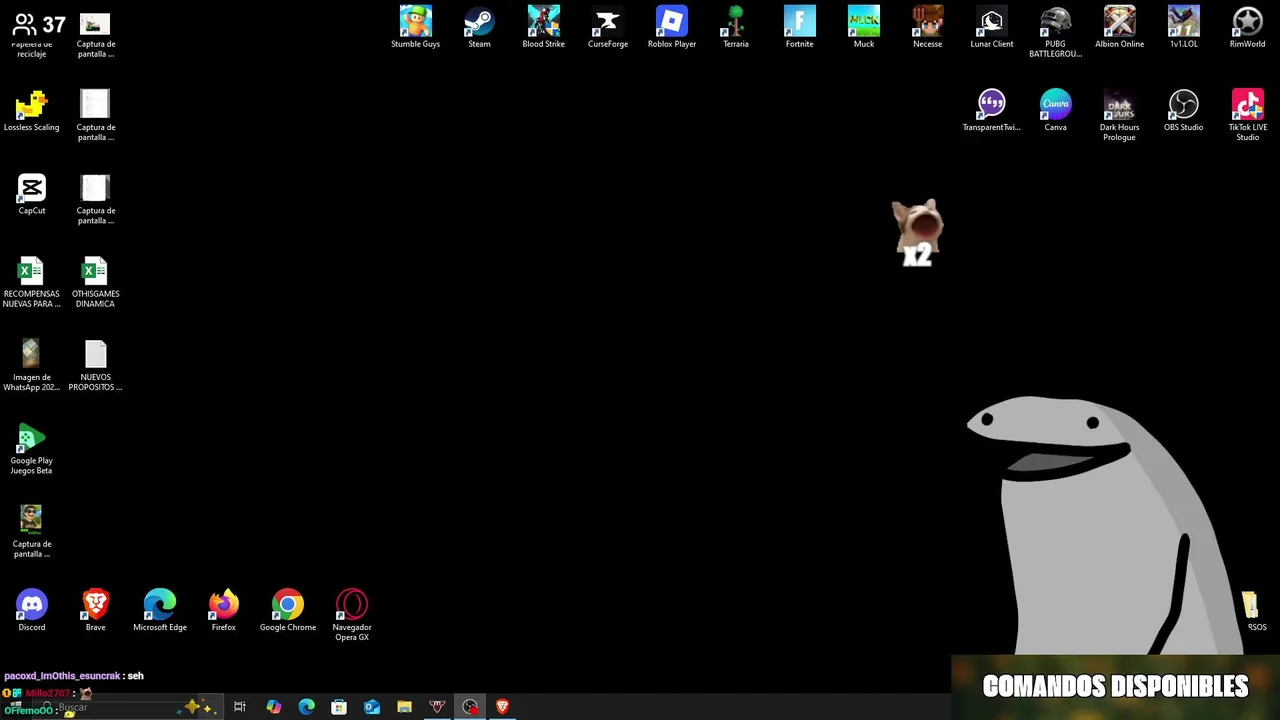The height and width of the screenshot is (720, 1280).
Task: Click the Albion Online shortcut
Action: [1119, 27]
